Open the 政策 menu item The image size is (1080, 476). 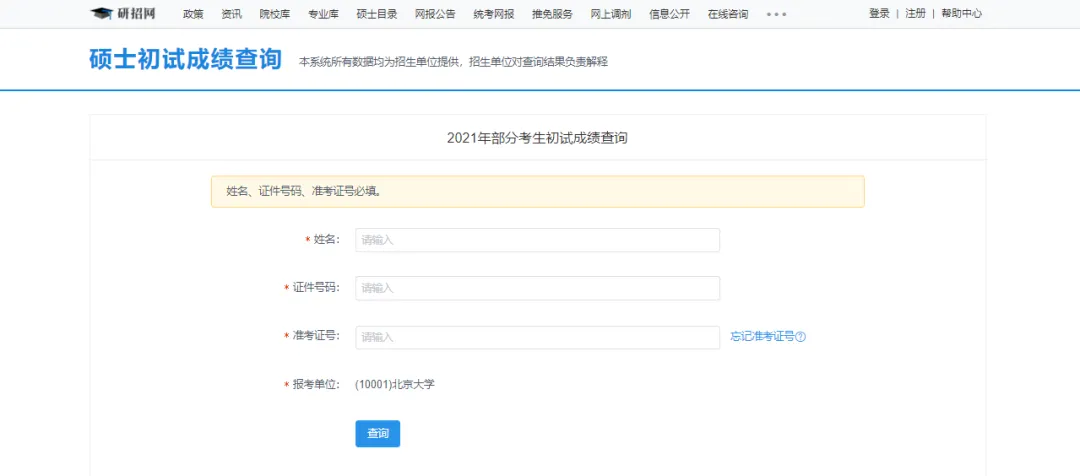point(193,14)
